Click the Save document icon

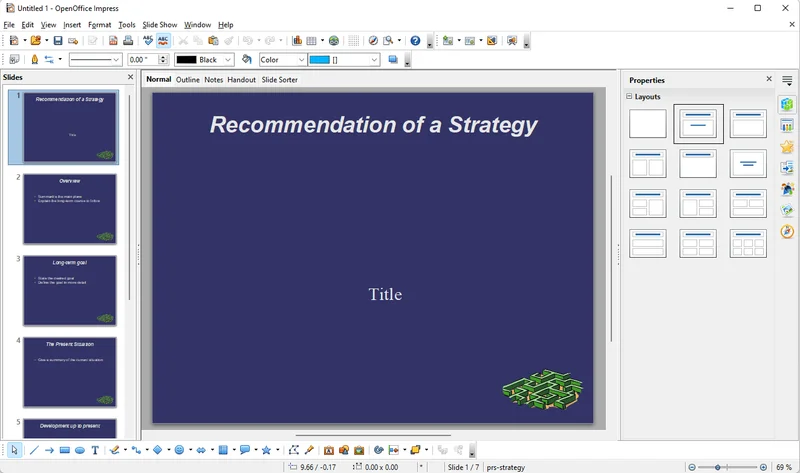tap(58, 41)
